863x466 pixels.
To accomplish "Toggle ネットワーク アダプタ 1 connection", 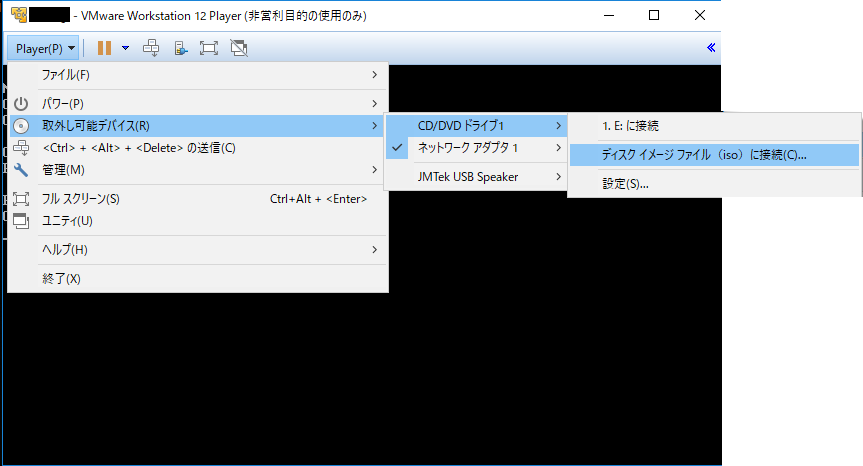I will tap(476, 147).
